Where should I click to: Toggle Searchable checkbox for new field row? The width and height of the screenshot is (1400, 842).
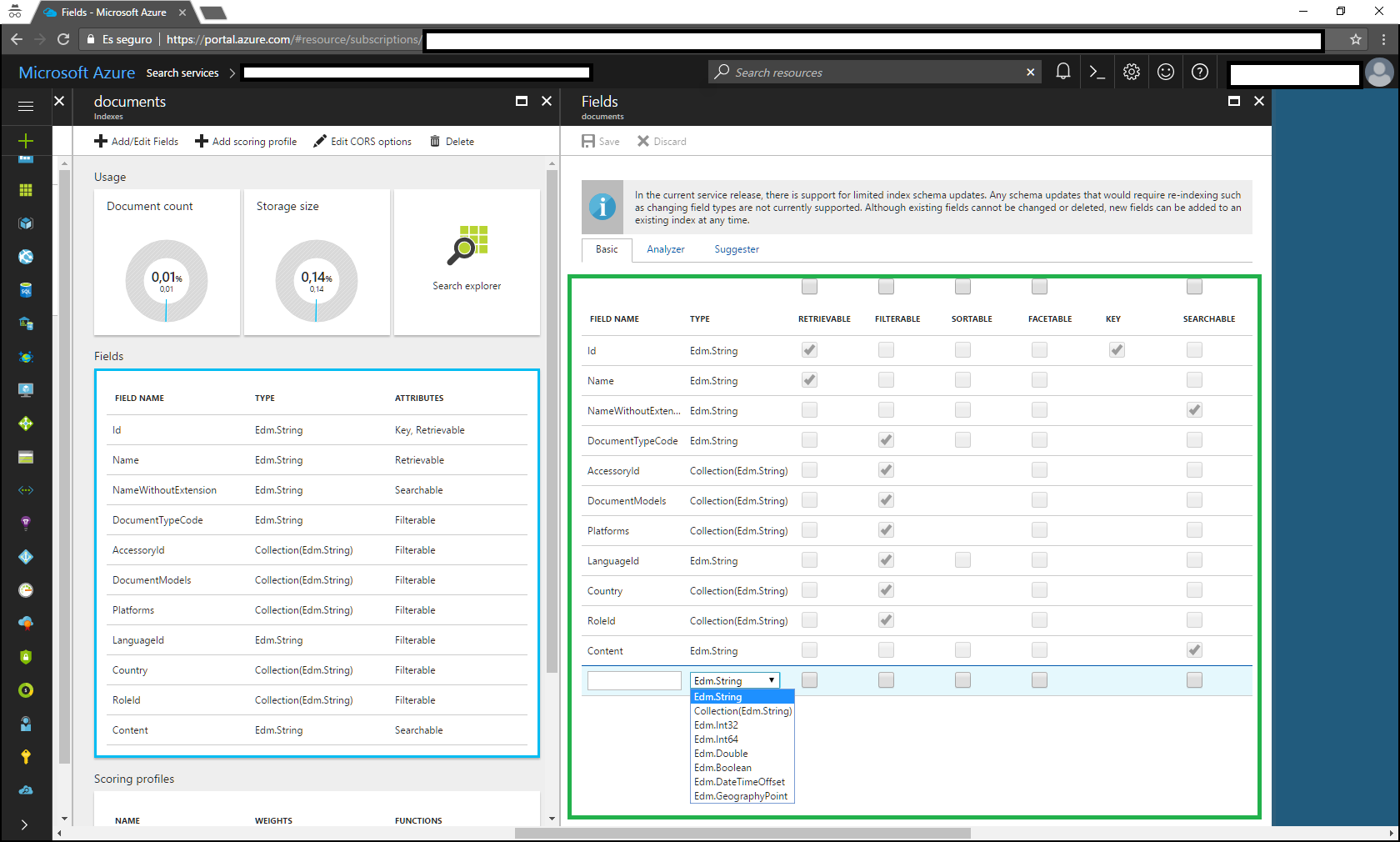1194,680
